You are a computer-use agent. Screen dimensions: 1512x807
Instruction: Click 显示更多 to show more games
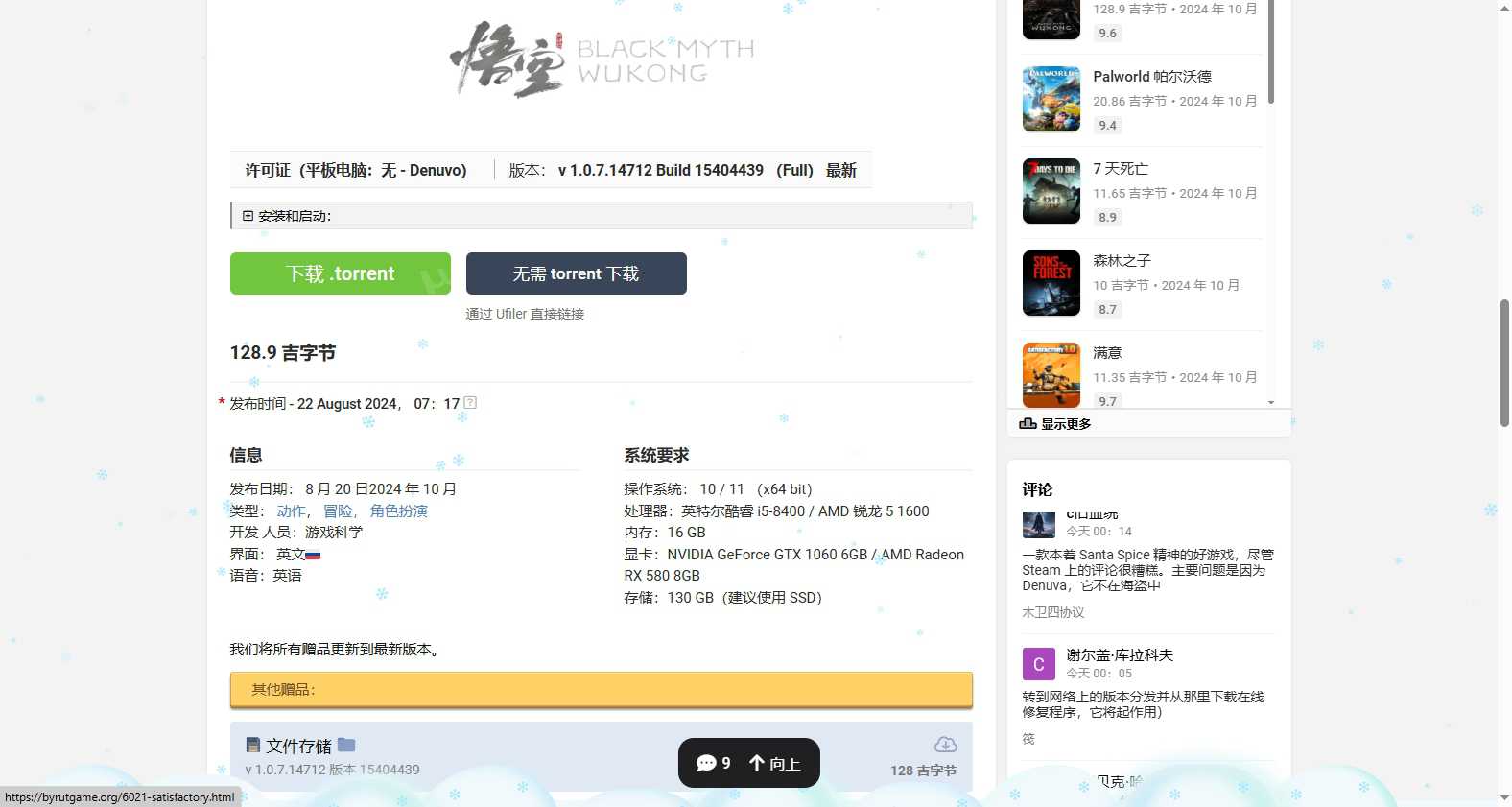point(1066,424)
